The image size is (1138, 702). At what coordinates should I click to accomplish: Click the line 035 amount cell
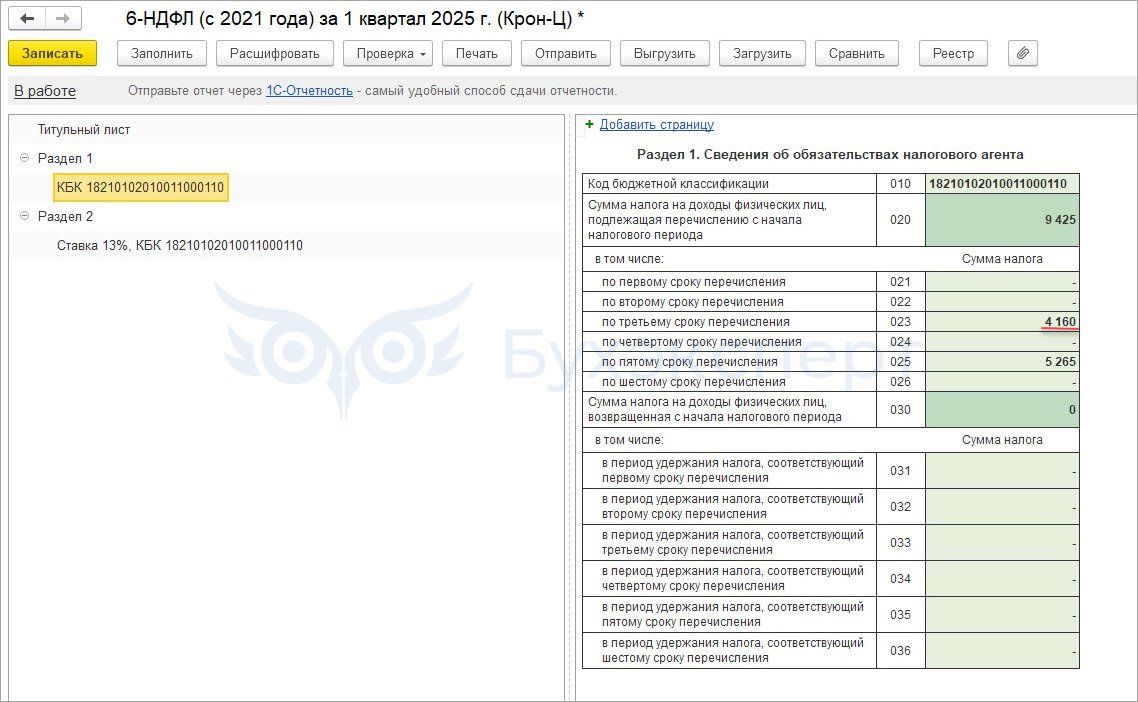(x=1002, y=614)
